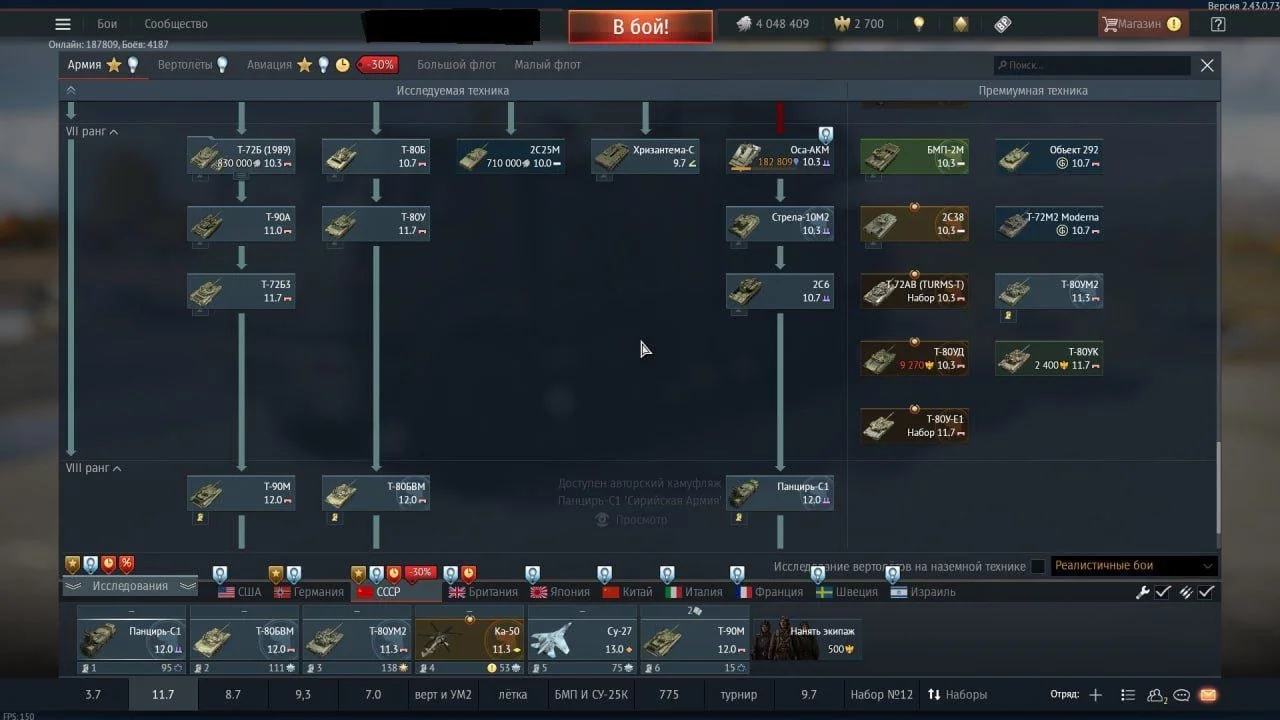The height and width of the screenshot is (720, 1280).
Task: Open the Магазин shop button
Action: [1140, 24]
